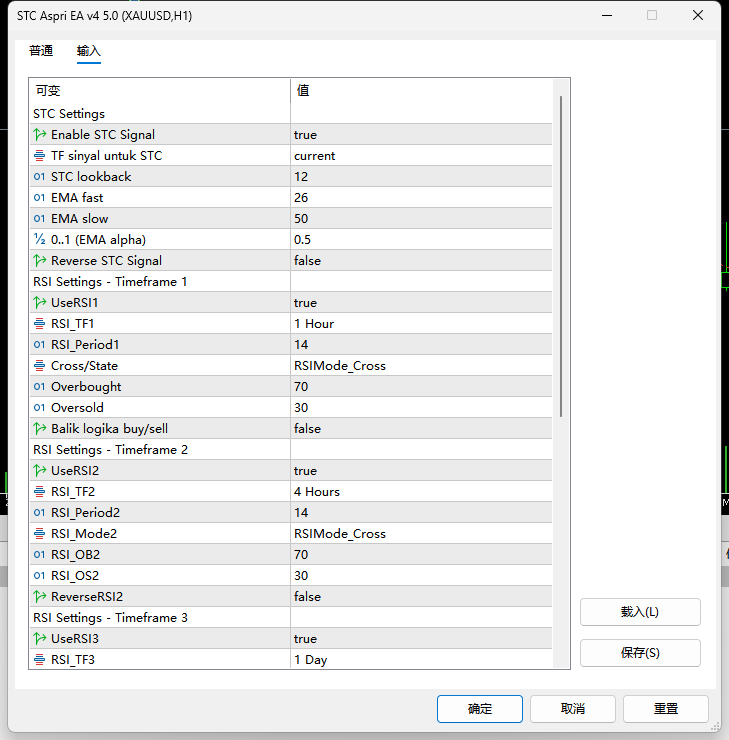
Task: Toggle the Enable STC Signal true value
Action: (x=421, y=135)
